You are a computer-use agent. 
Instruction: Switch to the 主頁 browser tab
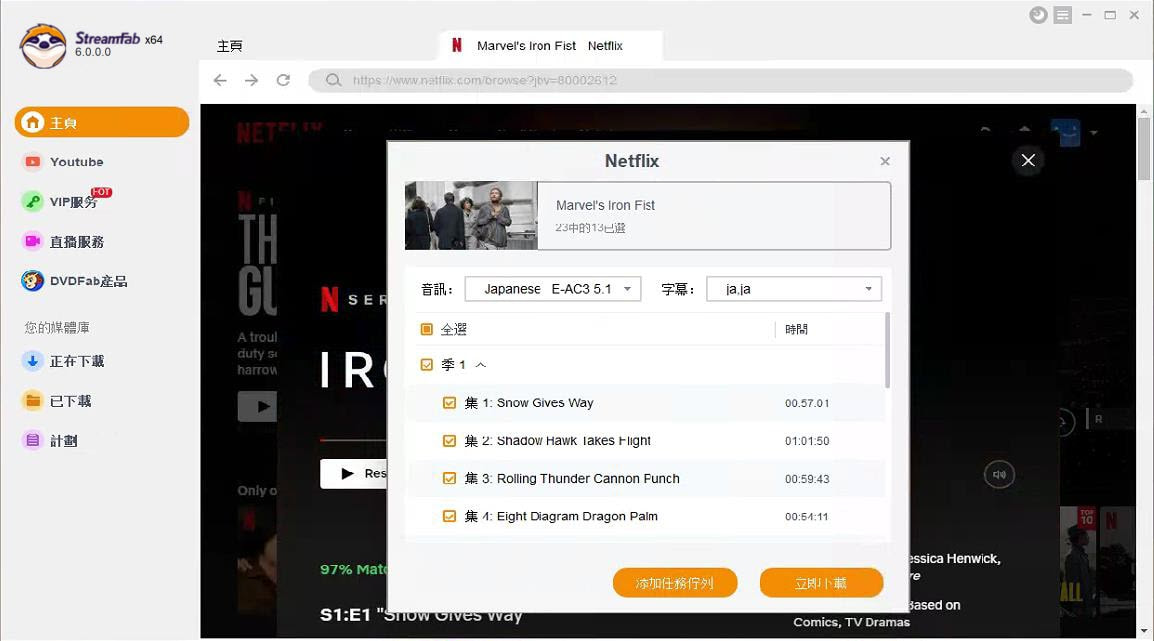pyautogui.click(x=230, y=46)
